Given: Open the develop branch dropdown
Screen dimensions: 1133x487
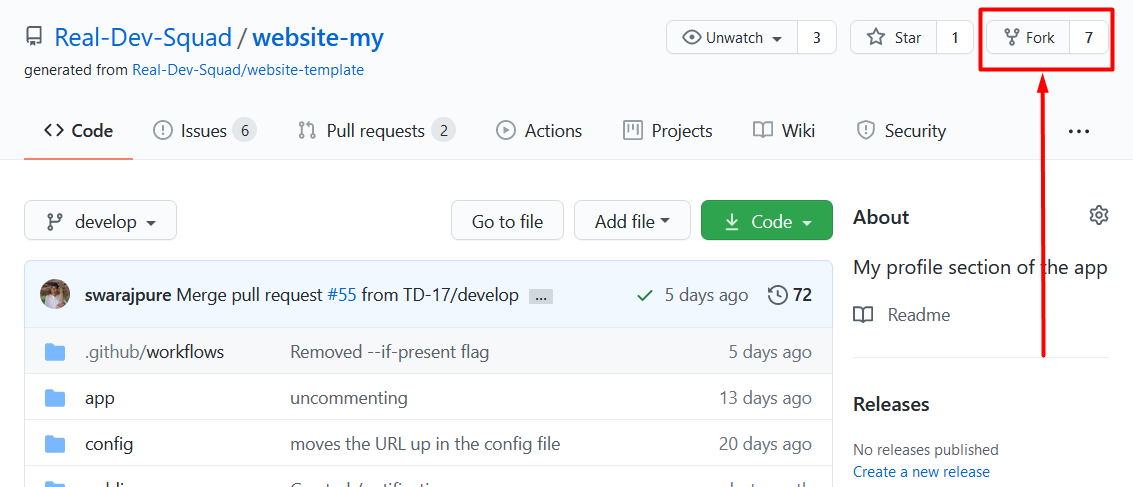Looking at the screenshot, I should (x=100, y=221).
